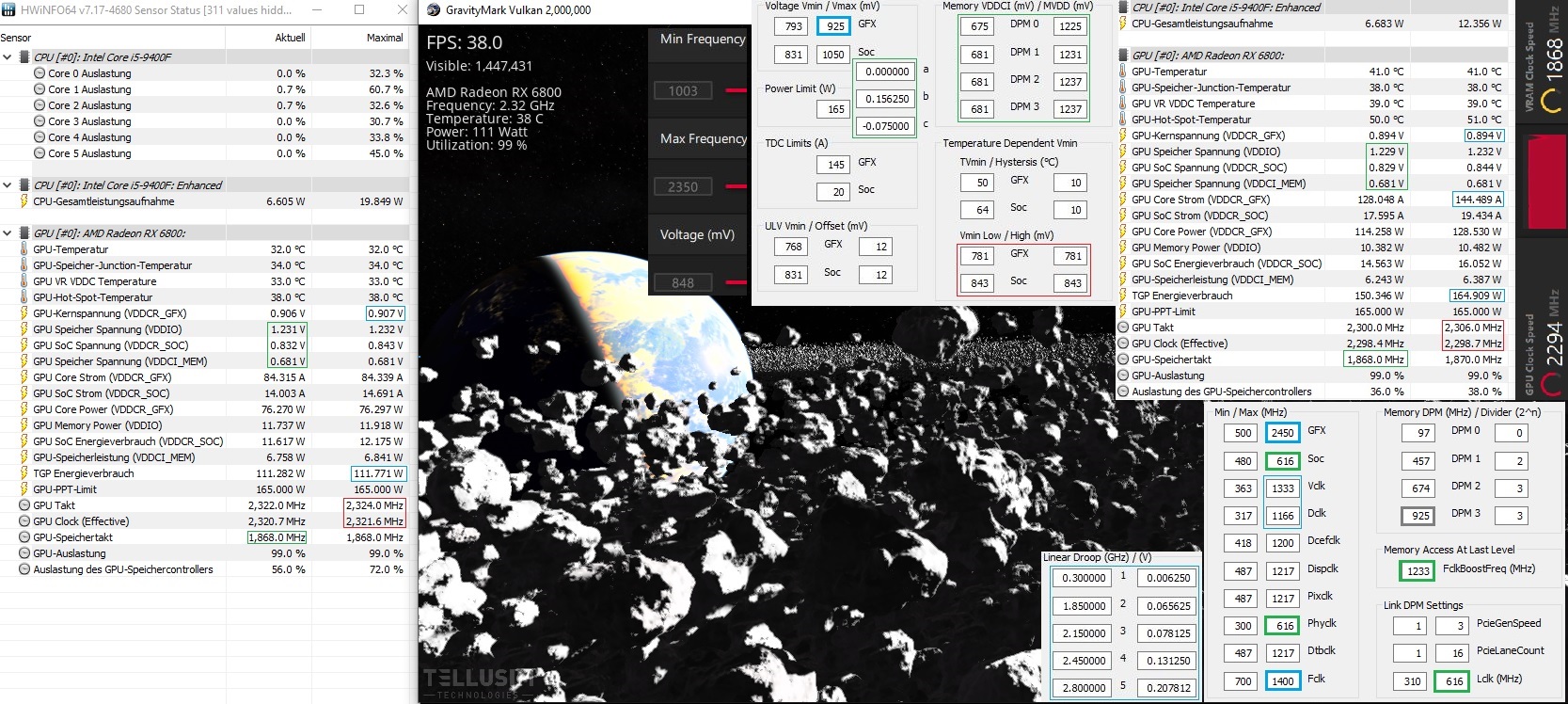Screen dimensions: 1568x704
Task: Click the Max Frequency value box 2350
Action: [x=683, y=187]
